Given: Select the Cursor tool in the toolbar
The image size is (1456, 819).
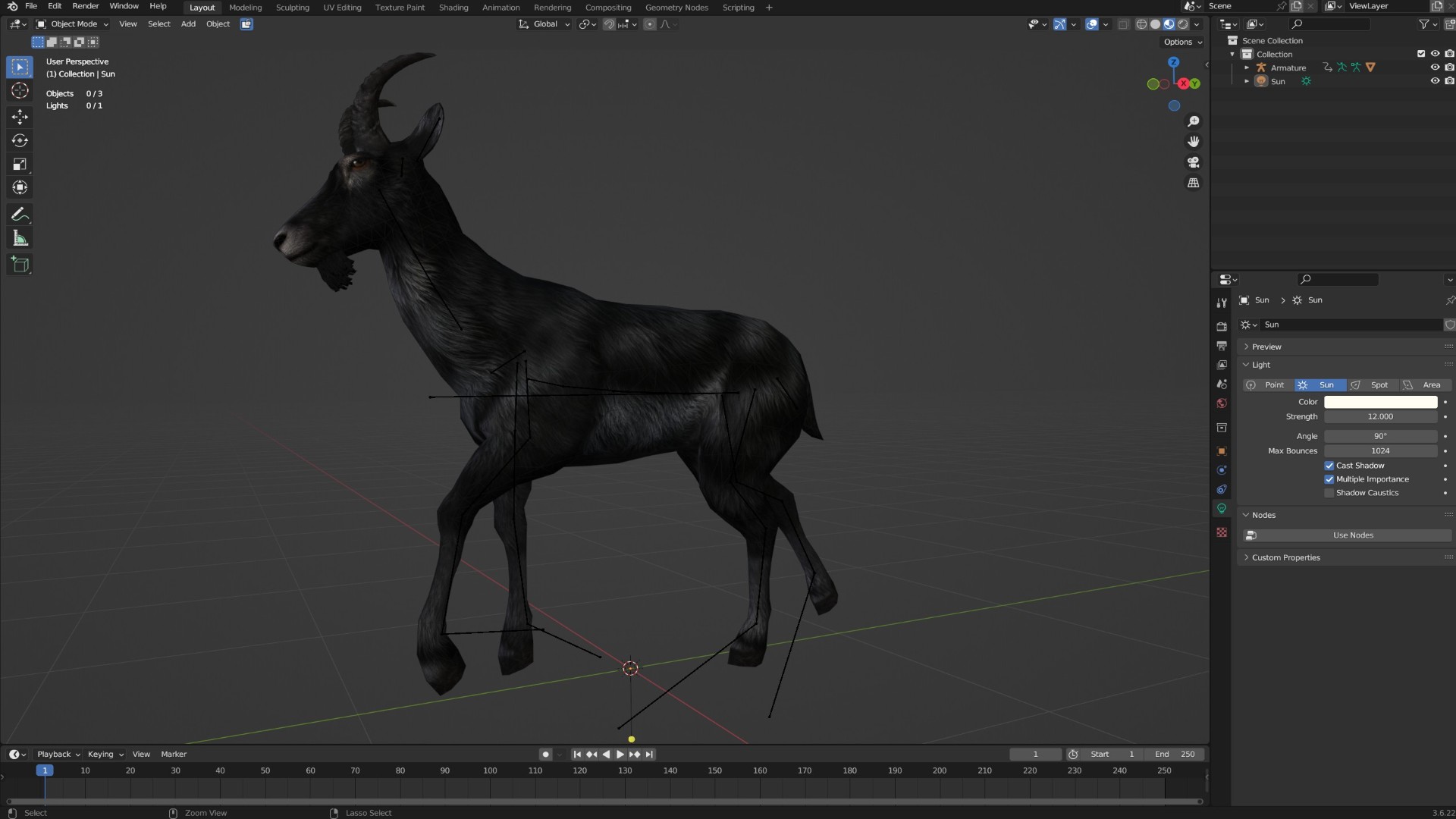Looking at the screenshot, I should [x=20, y=91].
